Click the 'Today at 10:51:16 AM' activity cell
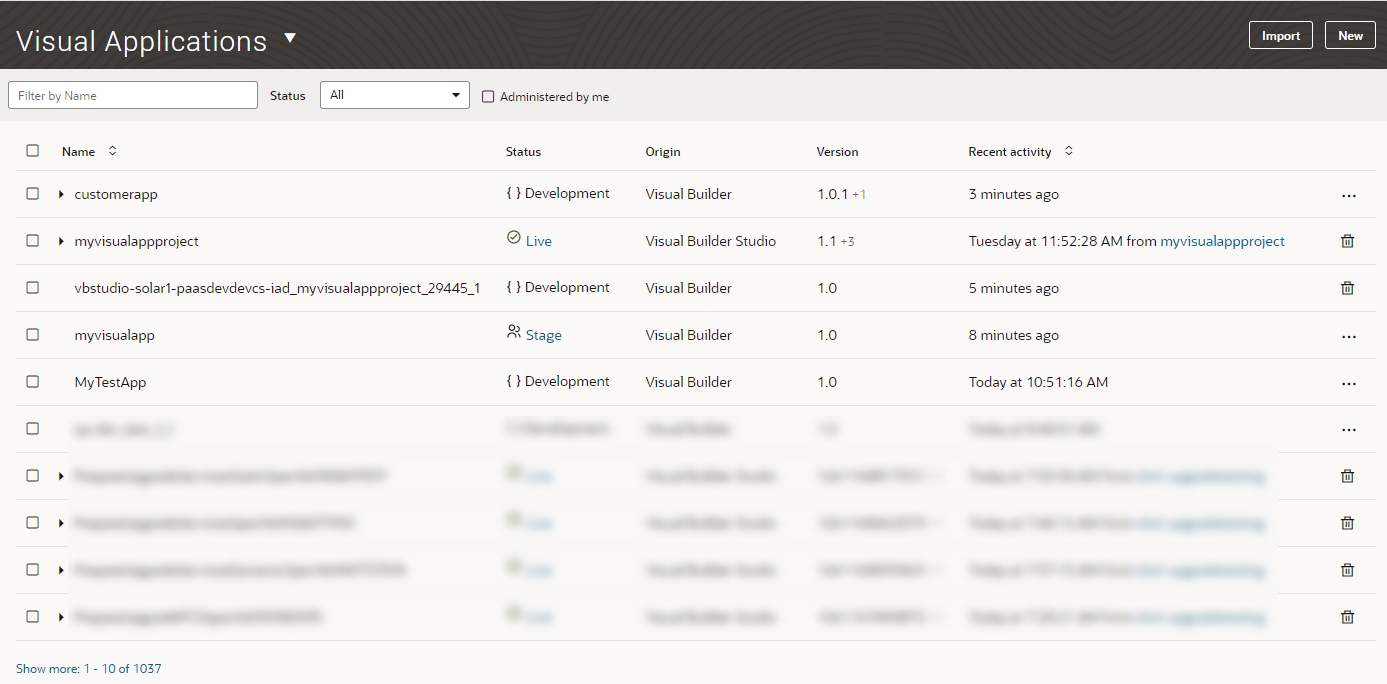Screen dimensions: 1387x684 [1039, 382]
